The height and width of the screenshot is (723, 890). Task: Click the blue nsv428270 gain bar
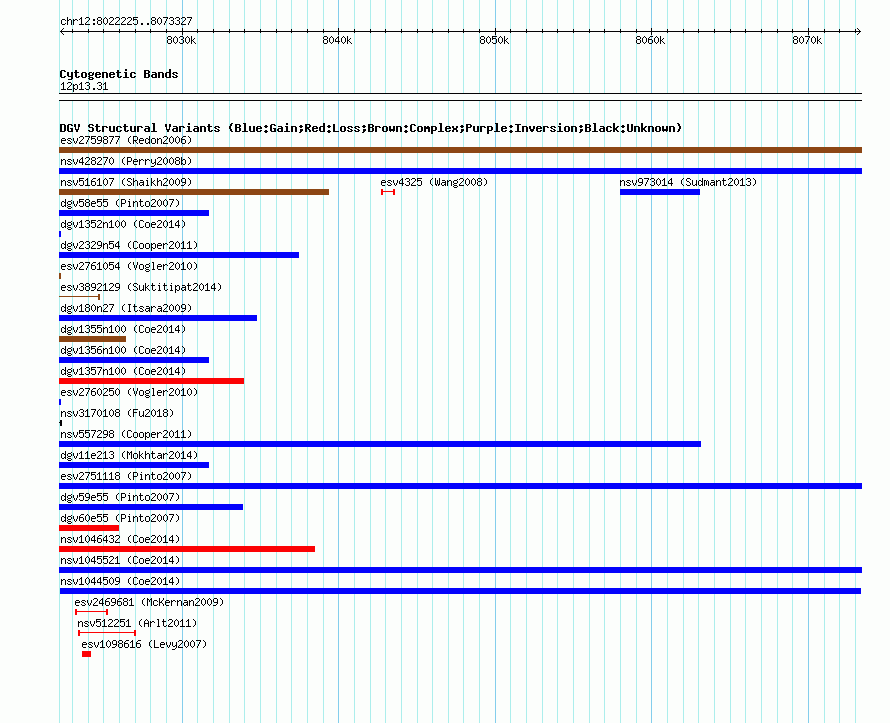tap(460, 171)
